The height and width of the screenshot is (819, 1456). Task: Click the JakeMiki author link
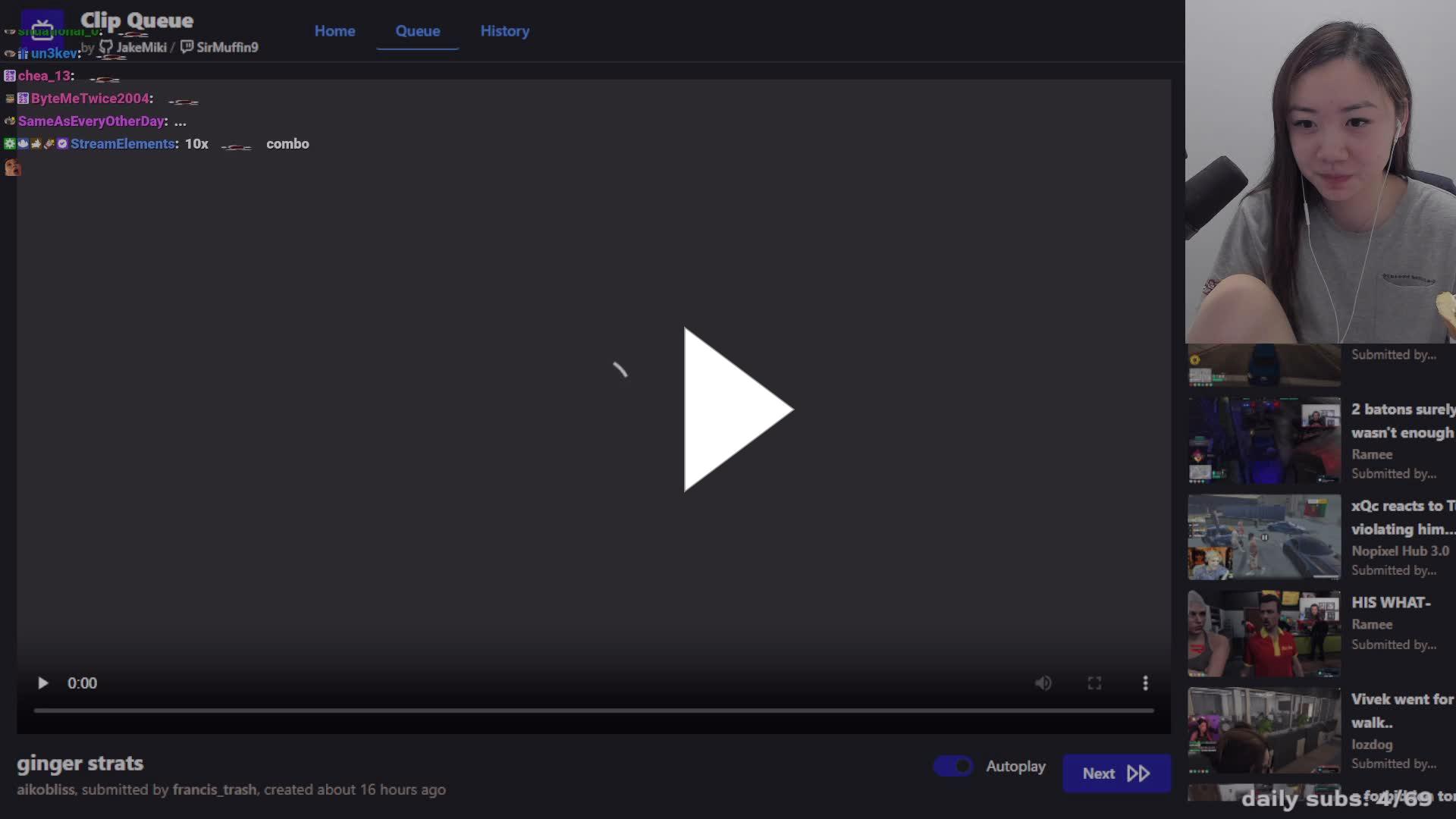141,47
